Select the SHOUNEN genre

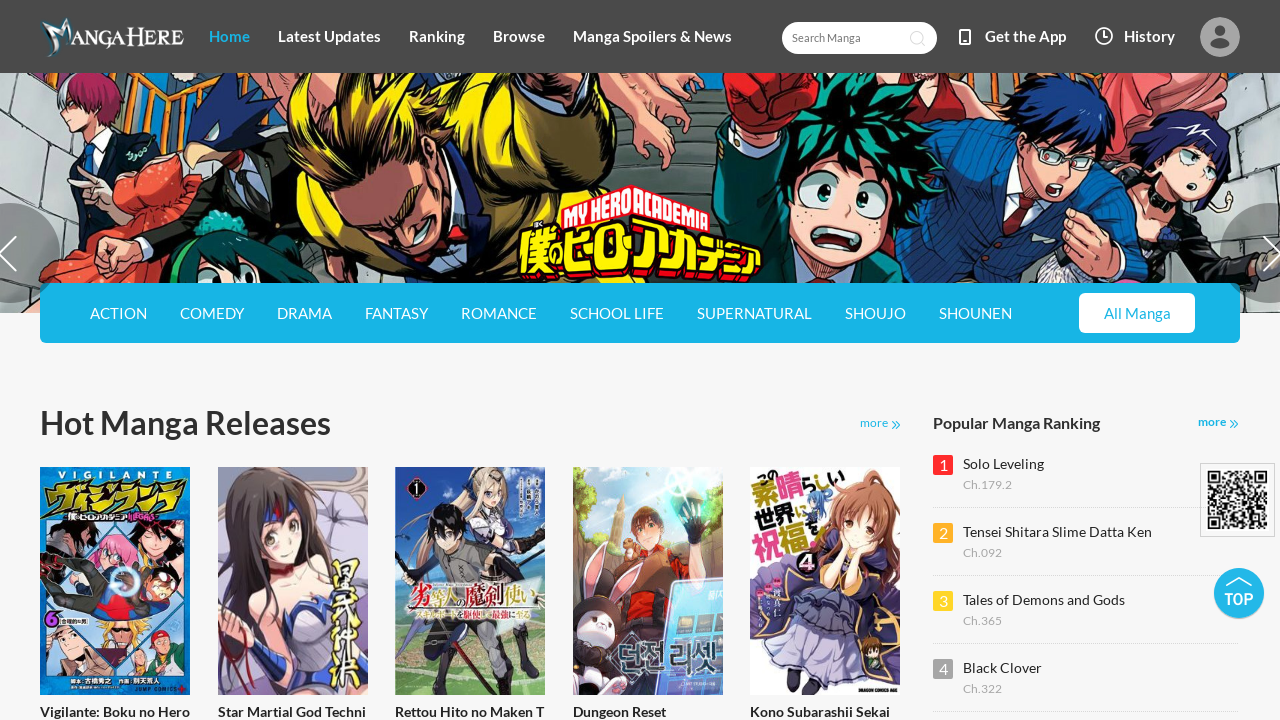tap(975, 313)
